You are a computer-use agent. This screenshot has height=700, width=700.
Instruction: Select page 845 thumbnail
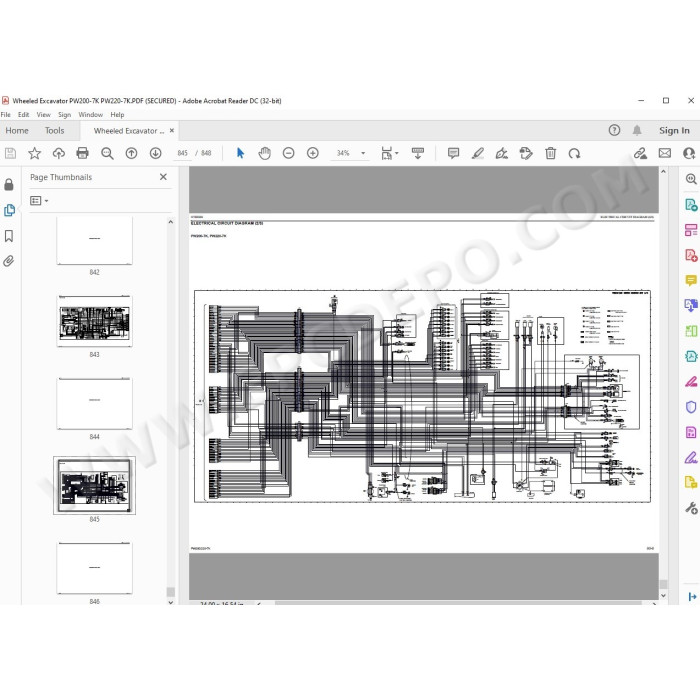click(95, 485)
